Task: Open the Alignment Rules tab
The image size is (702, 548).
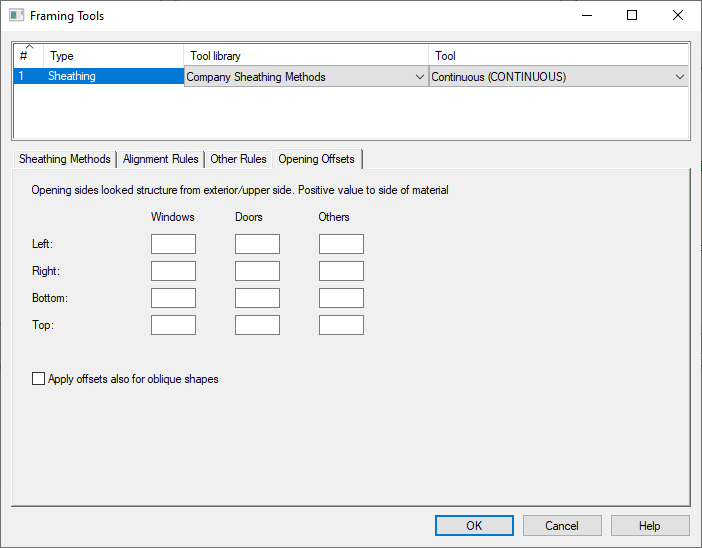Action: [160, 159]
